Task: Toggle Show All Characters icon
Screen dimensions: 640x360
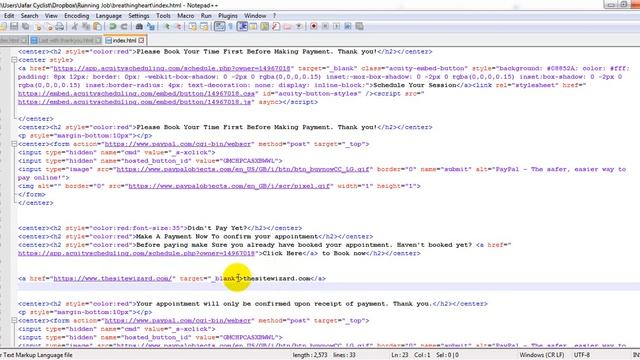Action: pyautogui.click(x=231, y=27)
